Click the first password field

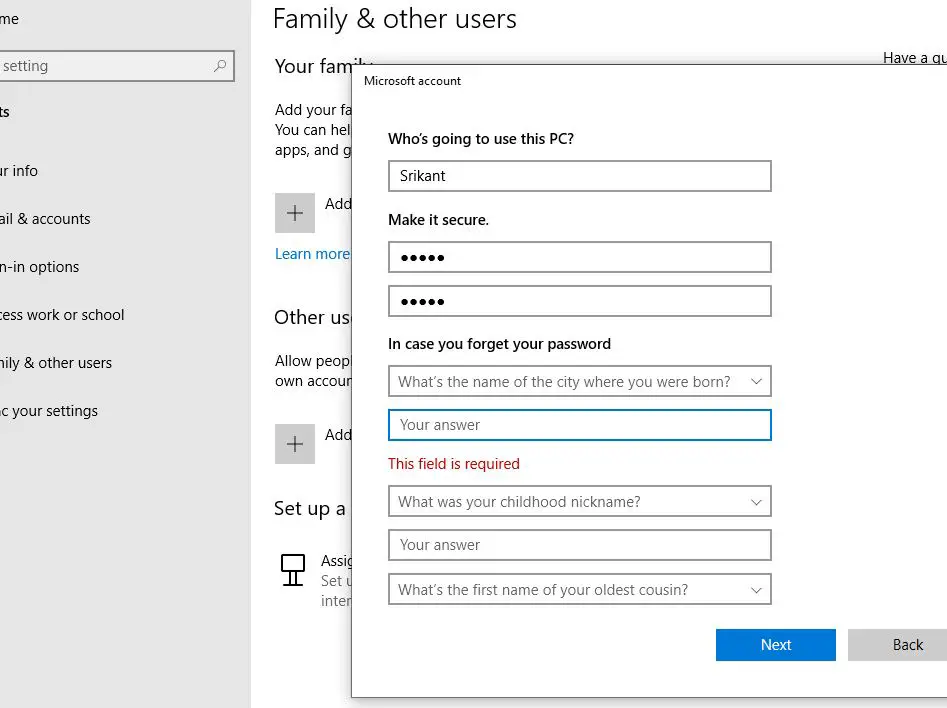(580, 257)
